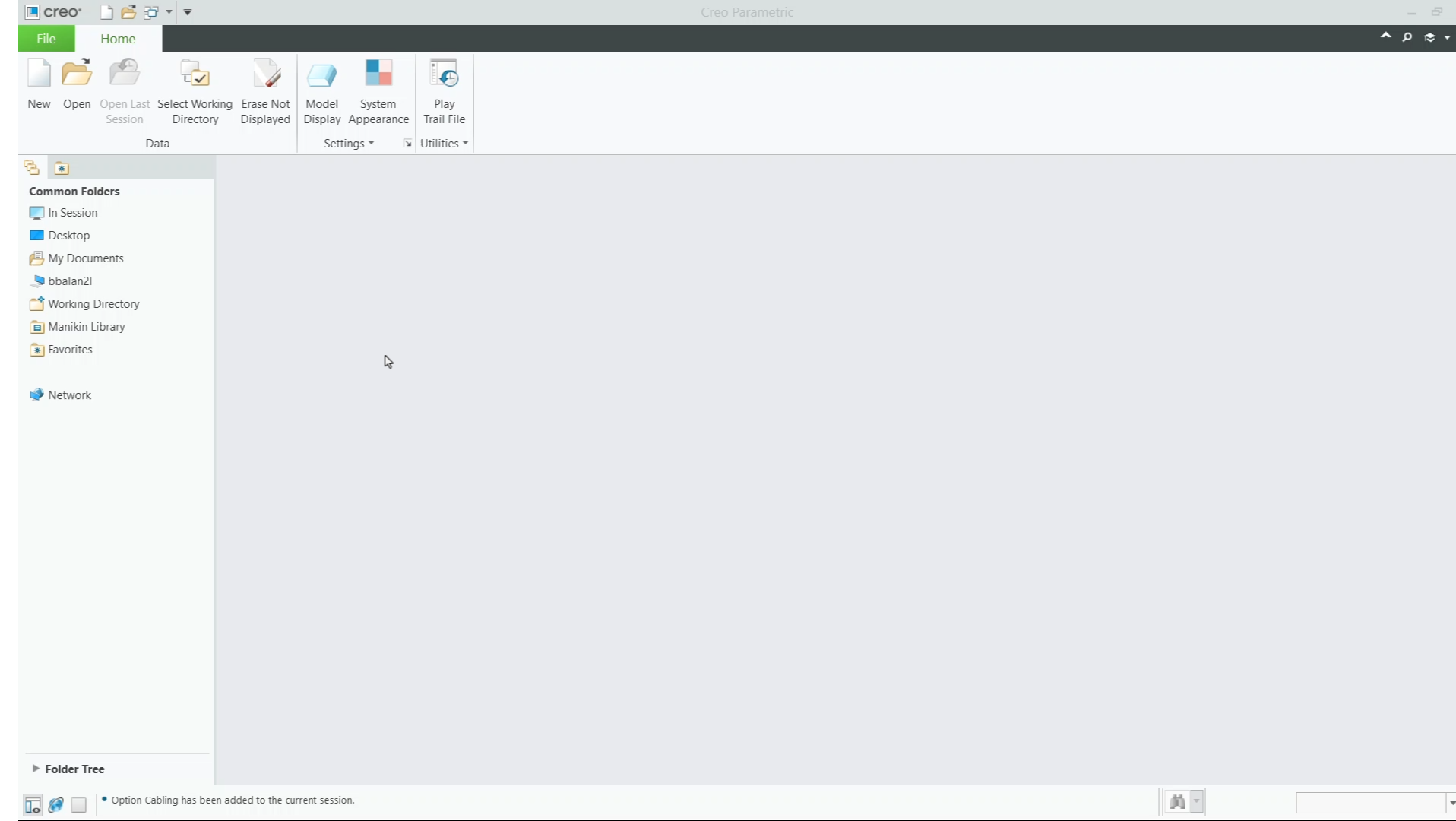Image resolution: width=1456 pixels, height=821 pixels.
Task: Open selection filter dropdown arrow
Action: point(1451,803)
